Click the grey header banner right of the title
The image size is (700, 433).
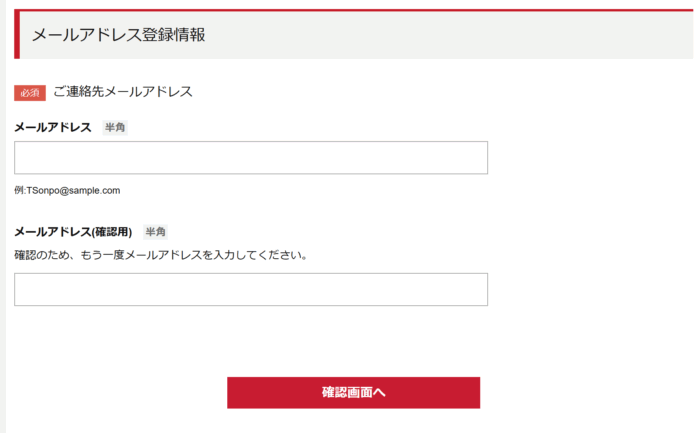pos(450,35)
